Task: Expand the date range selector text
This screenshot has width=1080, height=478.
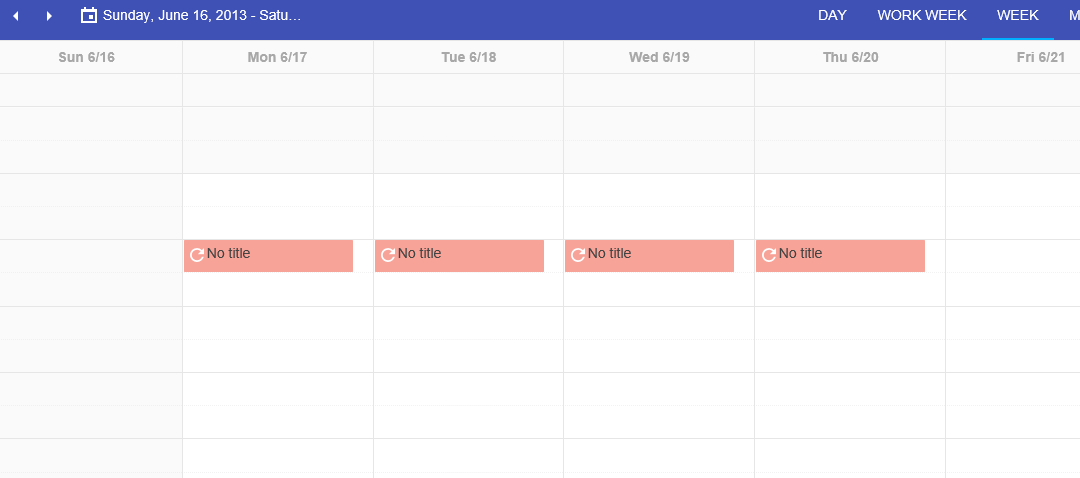Action: point(201,16)
